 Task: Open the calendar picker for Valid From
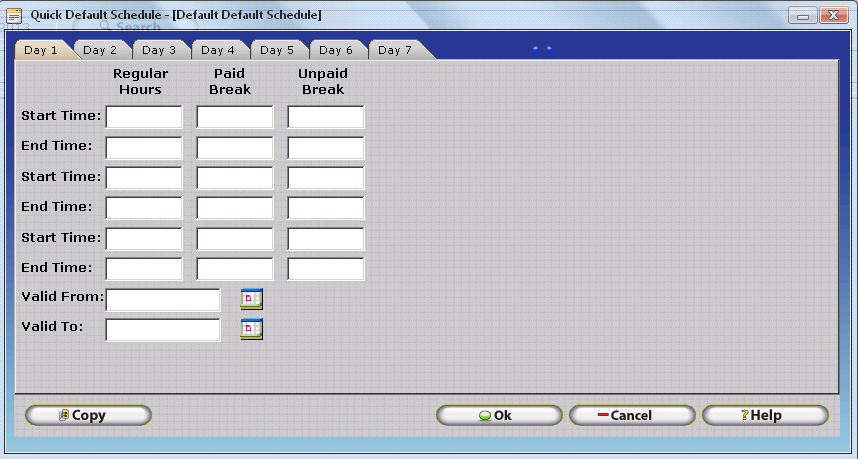coord(251,298)
